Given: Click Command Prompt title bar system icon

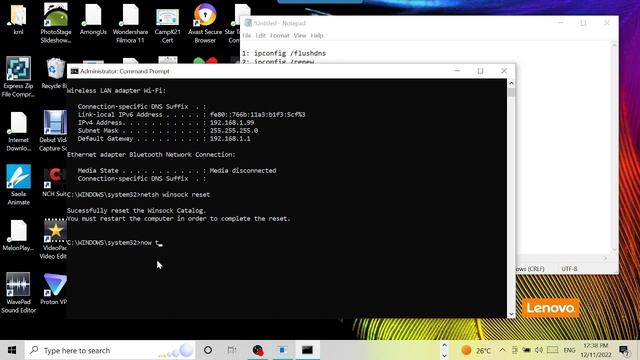Looking at the screenshot, I should click(x=74, y=71).
